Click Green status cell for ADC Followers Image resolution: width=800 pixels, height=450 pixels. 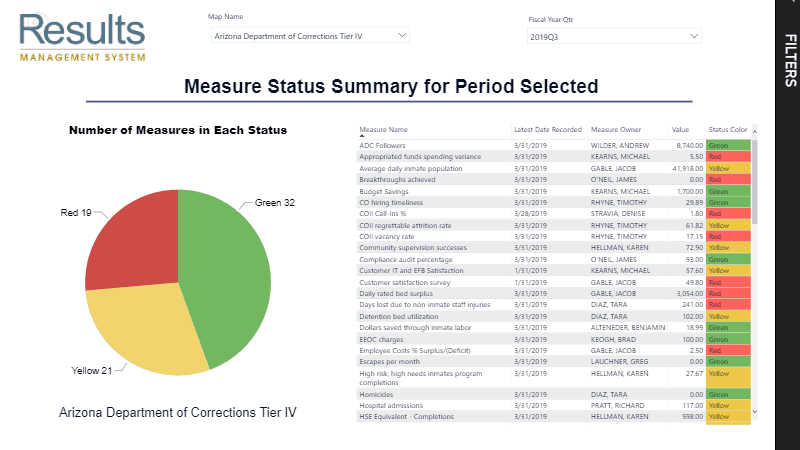coord(728,145)
